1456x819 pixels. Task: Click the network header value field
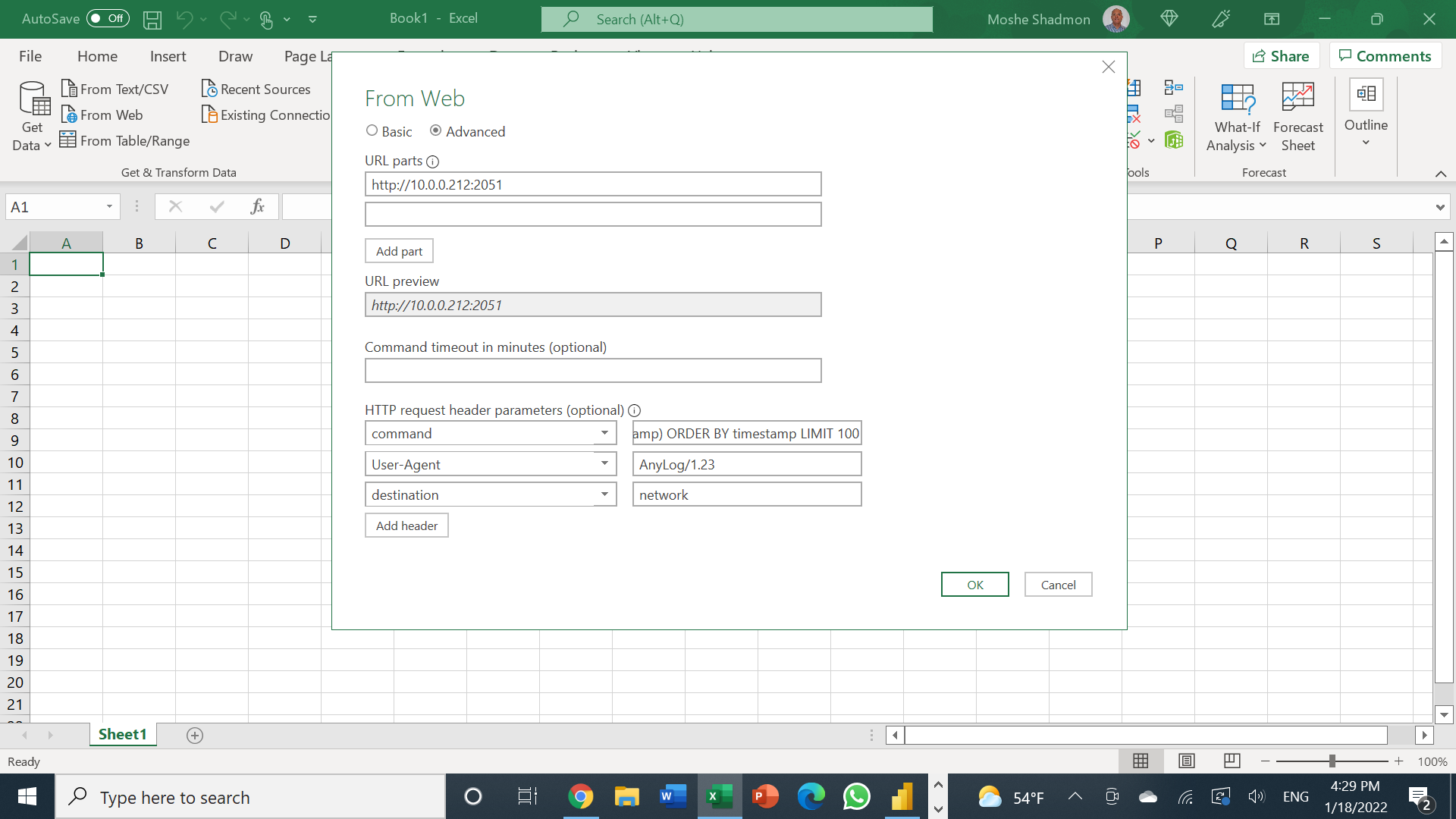point(747,494)
